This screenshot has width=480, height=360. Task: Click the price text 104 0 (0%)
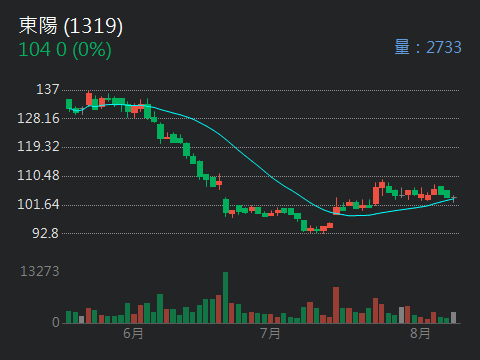pos(65,50)
